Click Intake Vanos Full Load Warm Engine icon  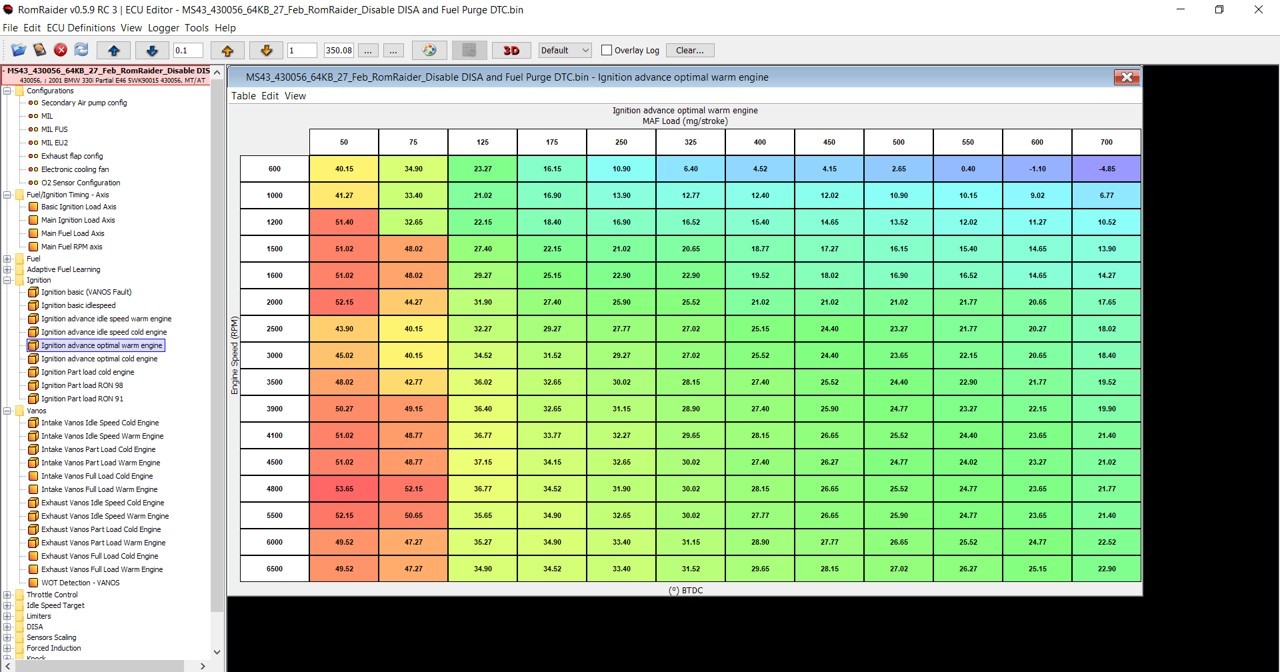33,490
